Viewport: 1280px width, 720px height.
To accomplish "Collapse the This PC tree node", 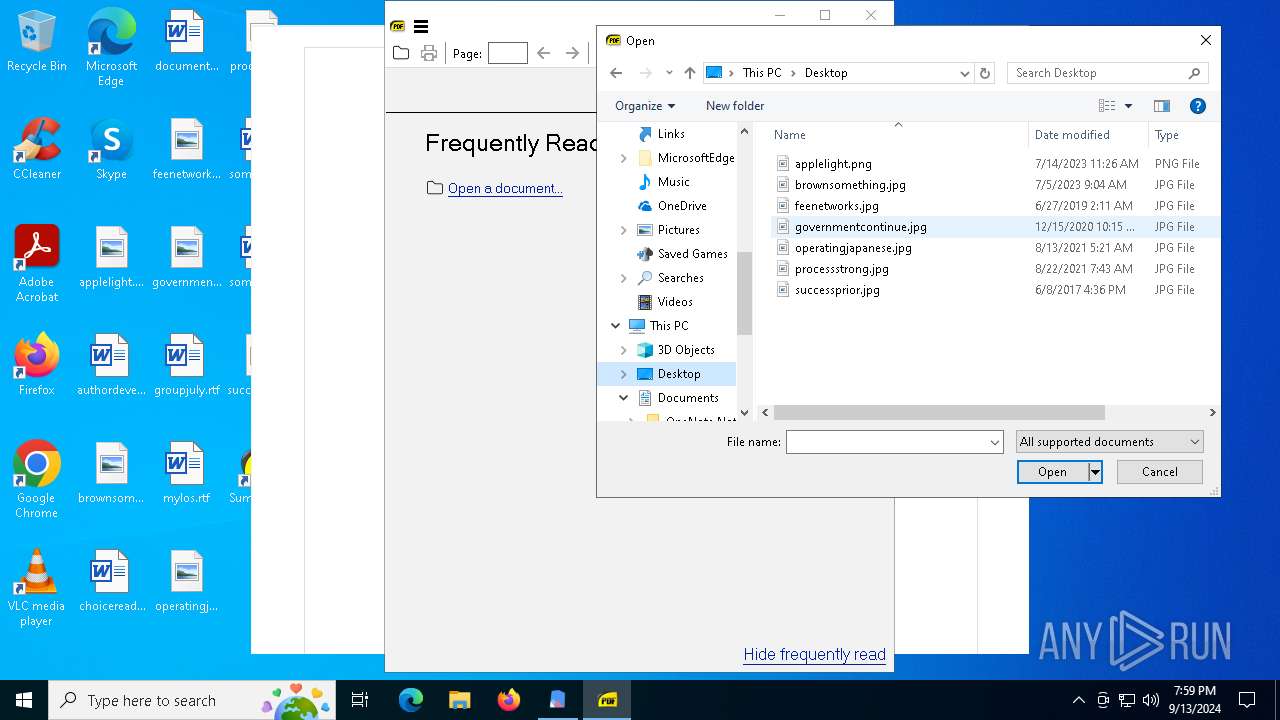I will pos(616,326).
